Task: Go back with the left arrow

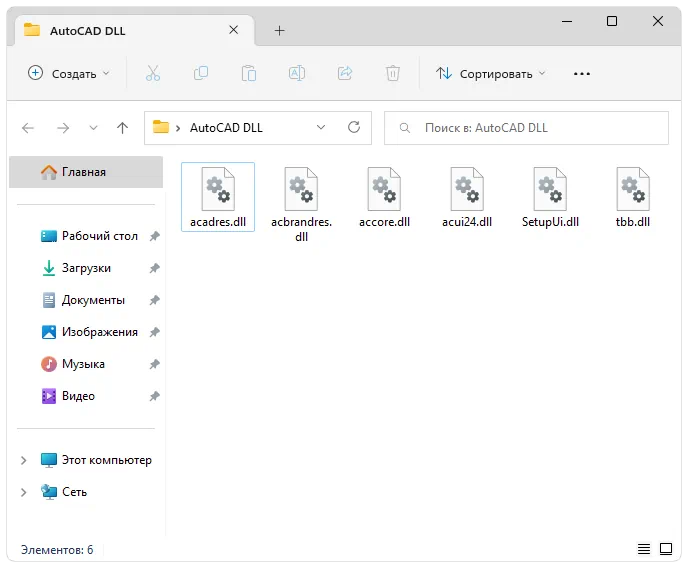Action: 28,128
